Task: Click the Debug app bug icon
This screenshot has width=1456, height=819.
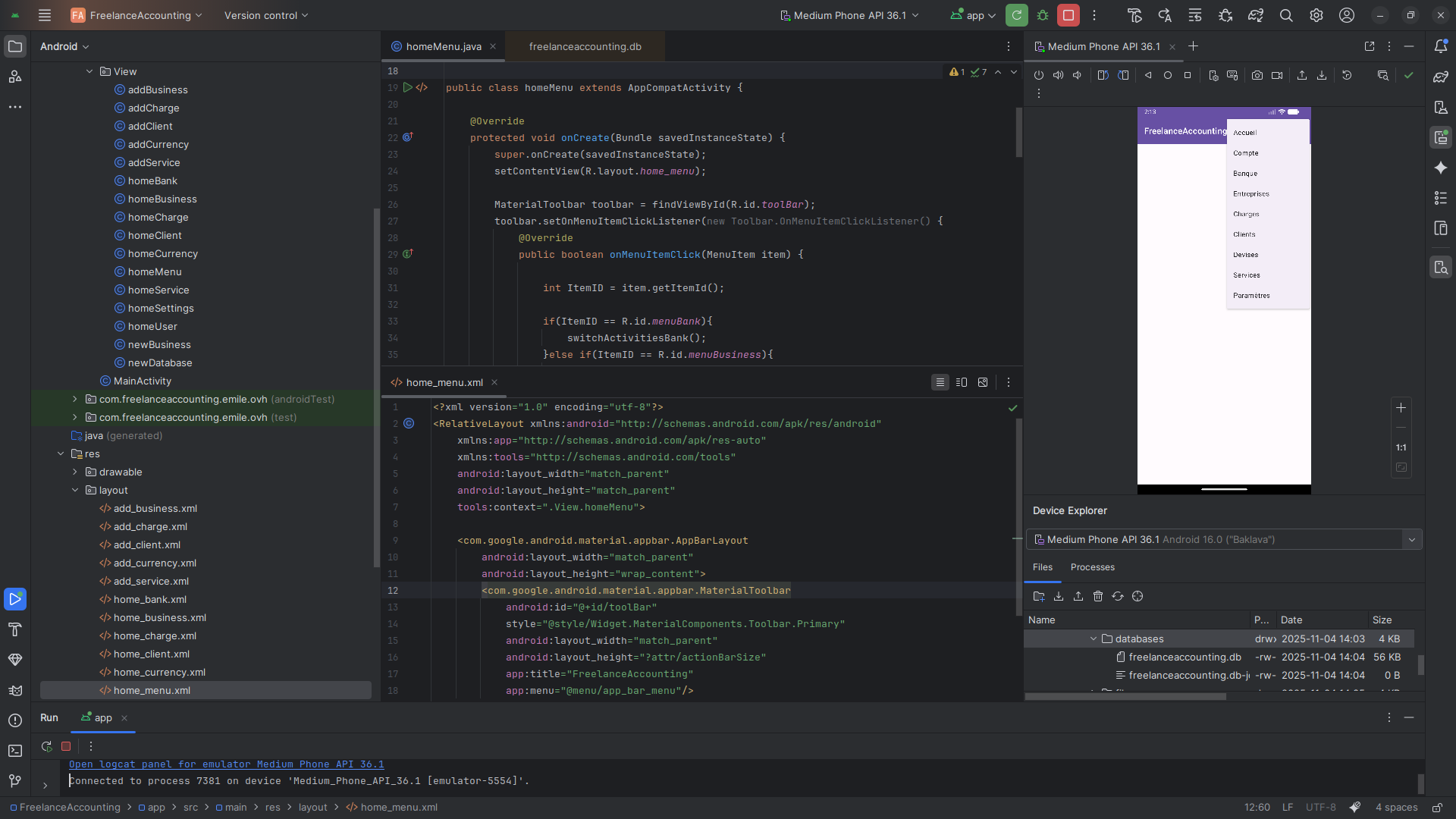Action: [1043, 15]
